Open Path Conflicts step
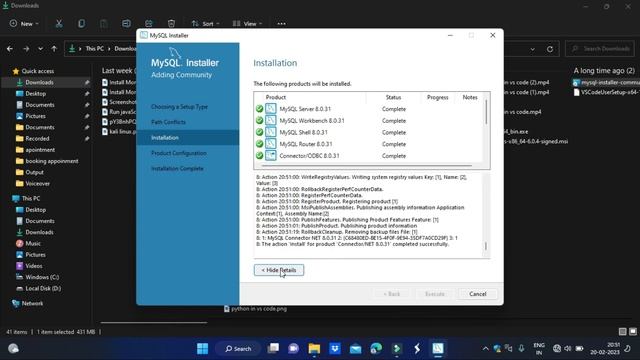The image size is (640, 360). [x=168, y=122]
